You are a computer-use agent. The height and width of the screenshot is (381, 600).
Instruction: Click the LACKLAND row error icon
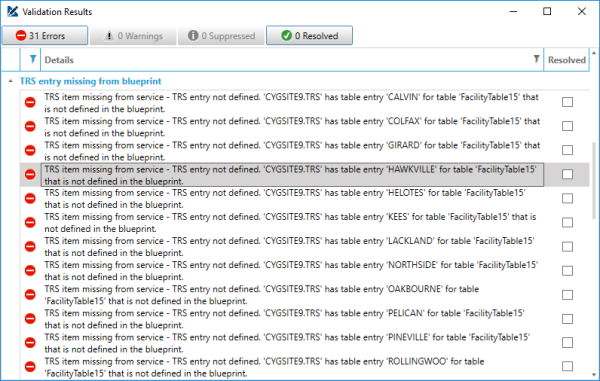tap(30, 246)
